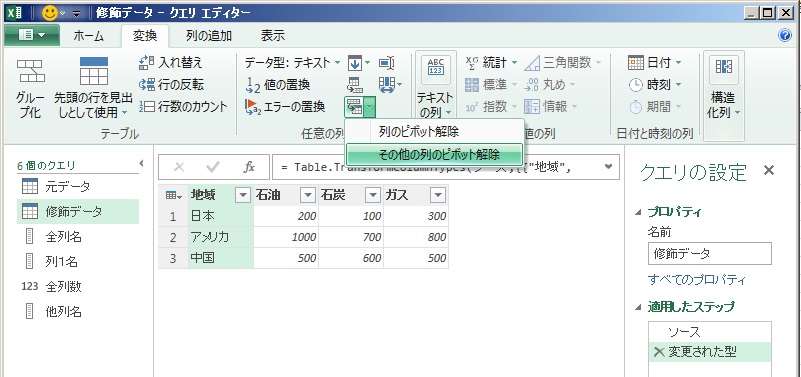Open 石油 column filter dropdown
The height and width of the screenshot is (377, 801).
308,195
